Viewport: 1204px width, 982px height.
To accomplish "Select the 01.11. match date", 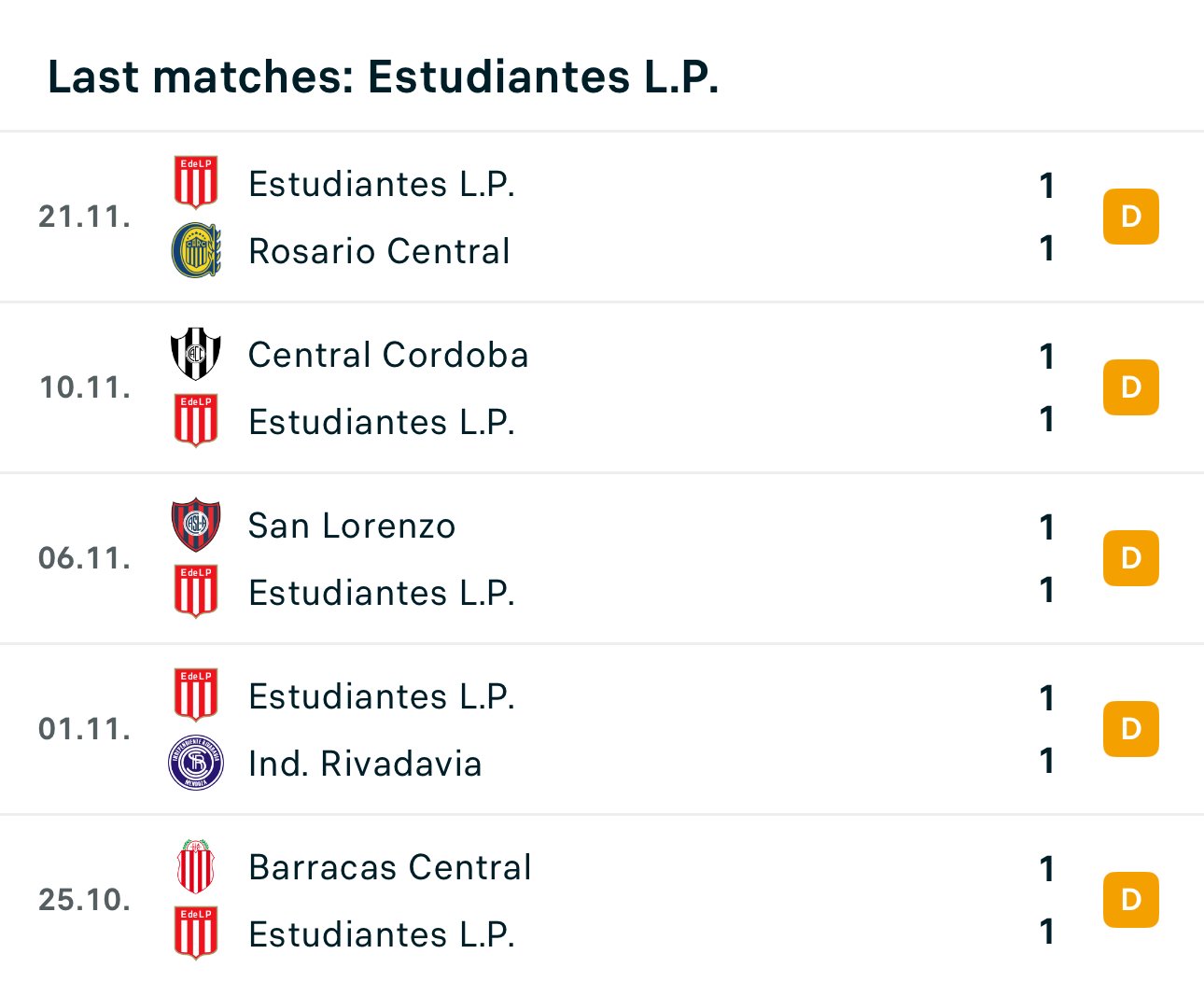I will [x=85, y=729].
